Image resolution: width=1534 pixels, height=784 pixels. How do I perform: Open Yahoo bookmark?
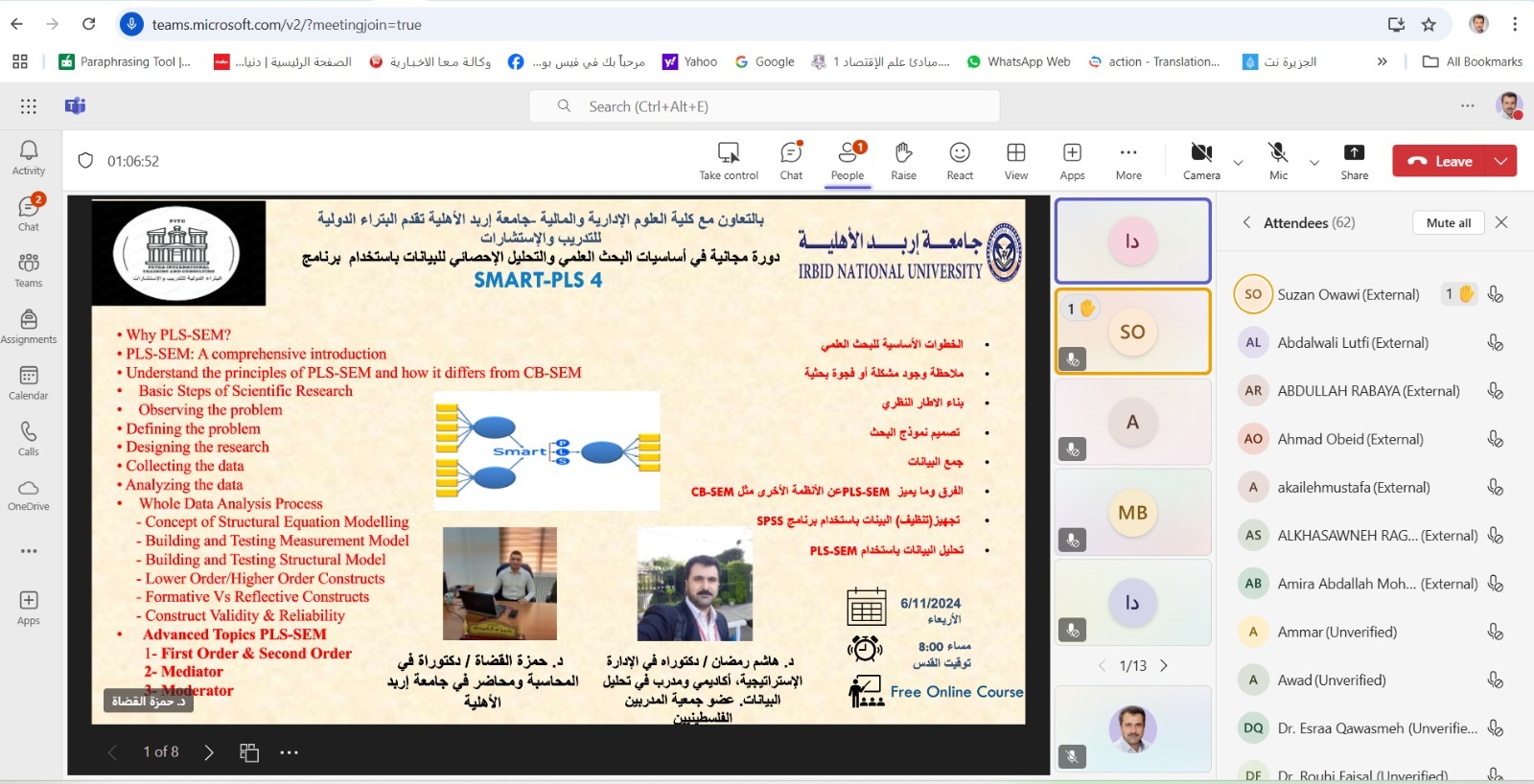(x=689, y=61)
